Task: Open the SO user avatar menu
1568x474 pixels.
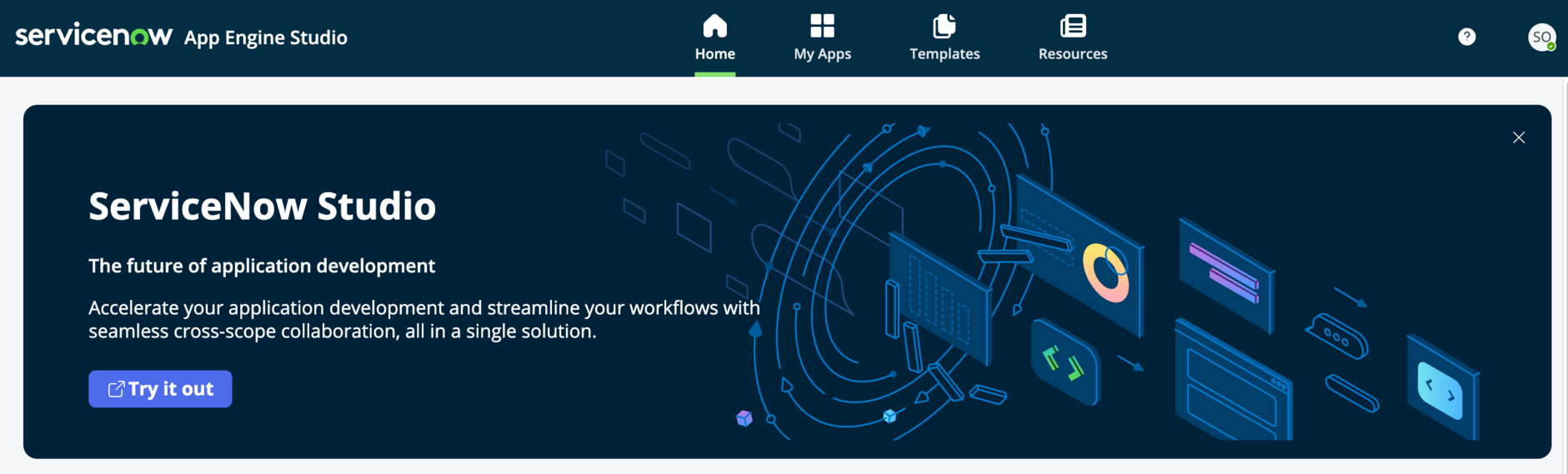Action: click(x=1542, y=37)
